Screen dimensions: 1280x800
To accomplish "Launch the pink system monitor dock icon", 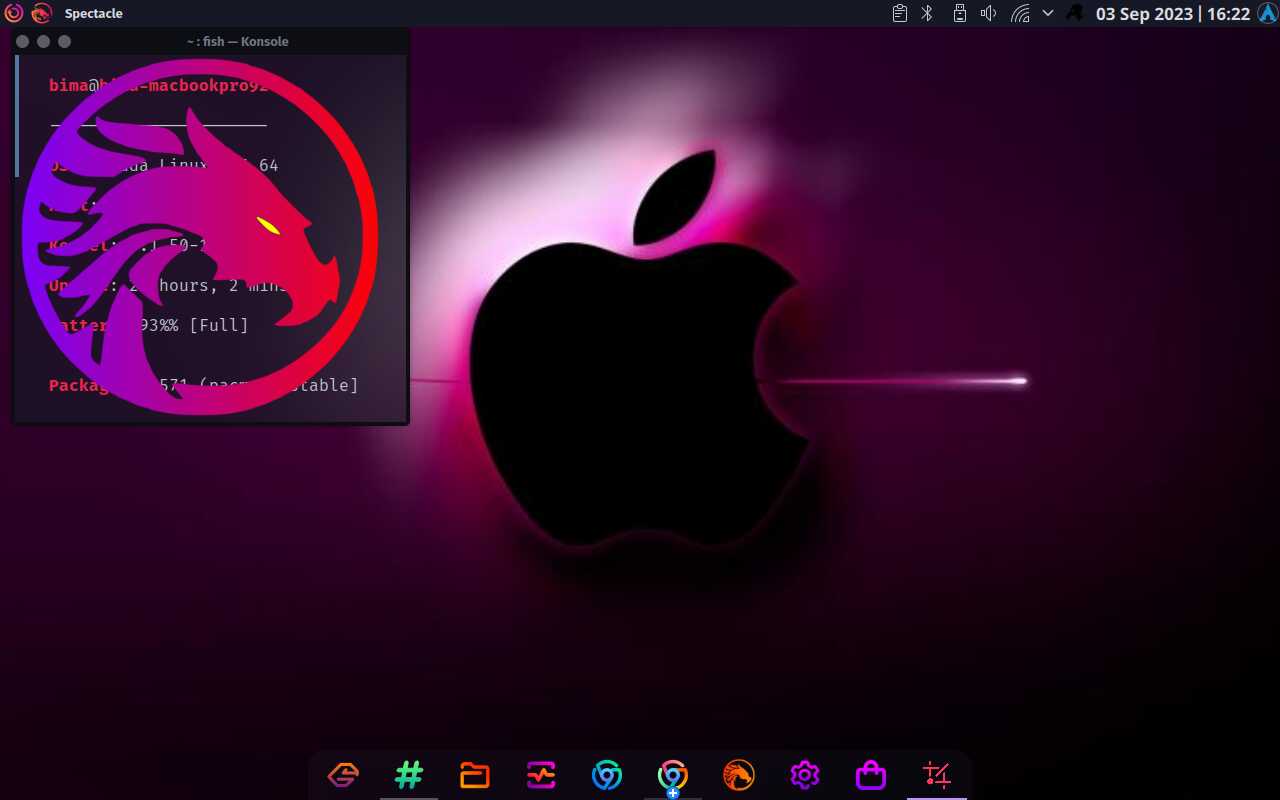I will tap(541, 775).
